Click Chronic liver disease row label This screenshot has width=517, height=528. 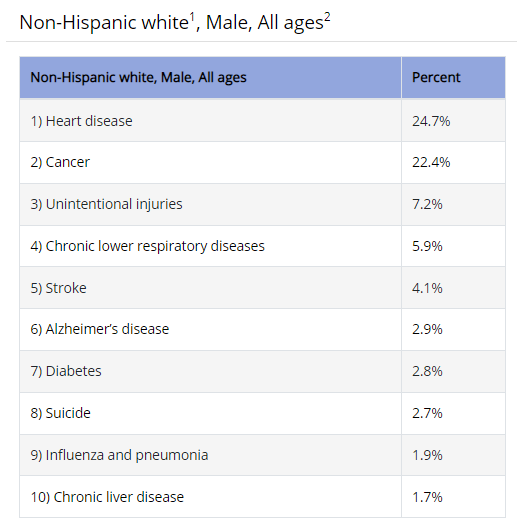[x=107, y=497]
